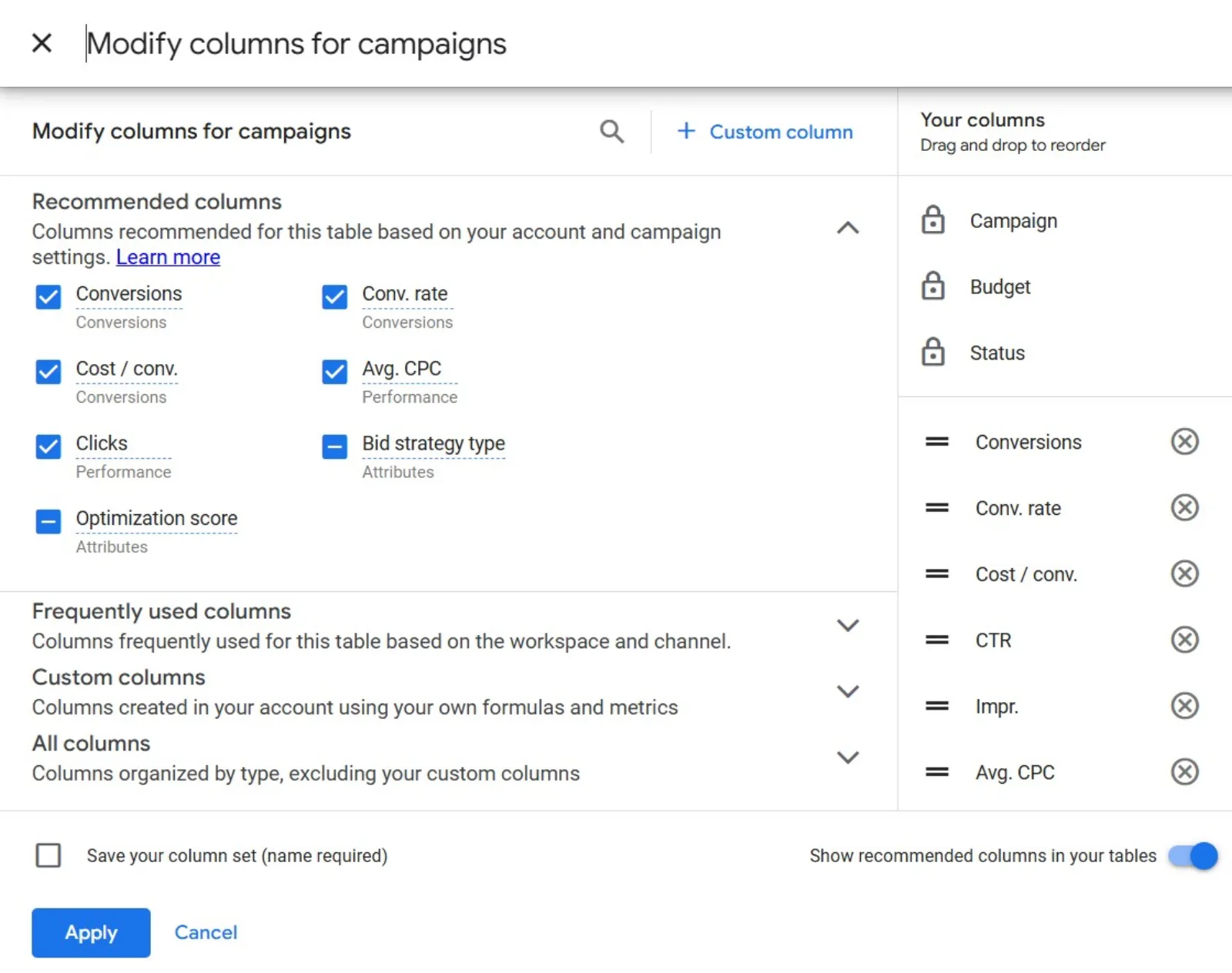Image resolution: width=1232 pixels, height=973 pixels.
Task: Open the column search magnifier icon
Action: 611,132
